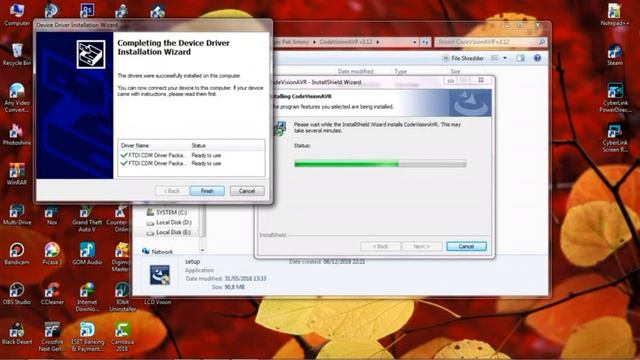The width and height of the screenshot is (640, 360).
Task: Click the refresh button beside address bar
Action: tap(425, 42)
